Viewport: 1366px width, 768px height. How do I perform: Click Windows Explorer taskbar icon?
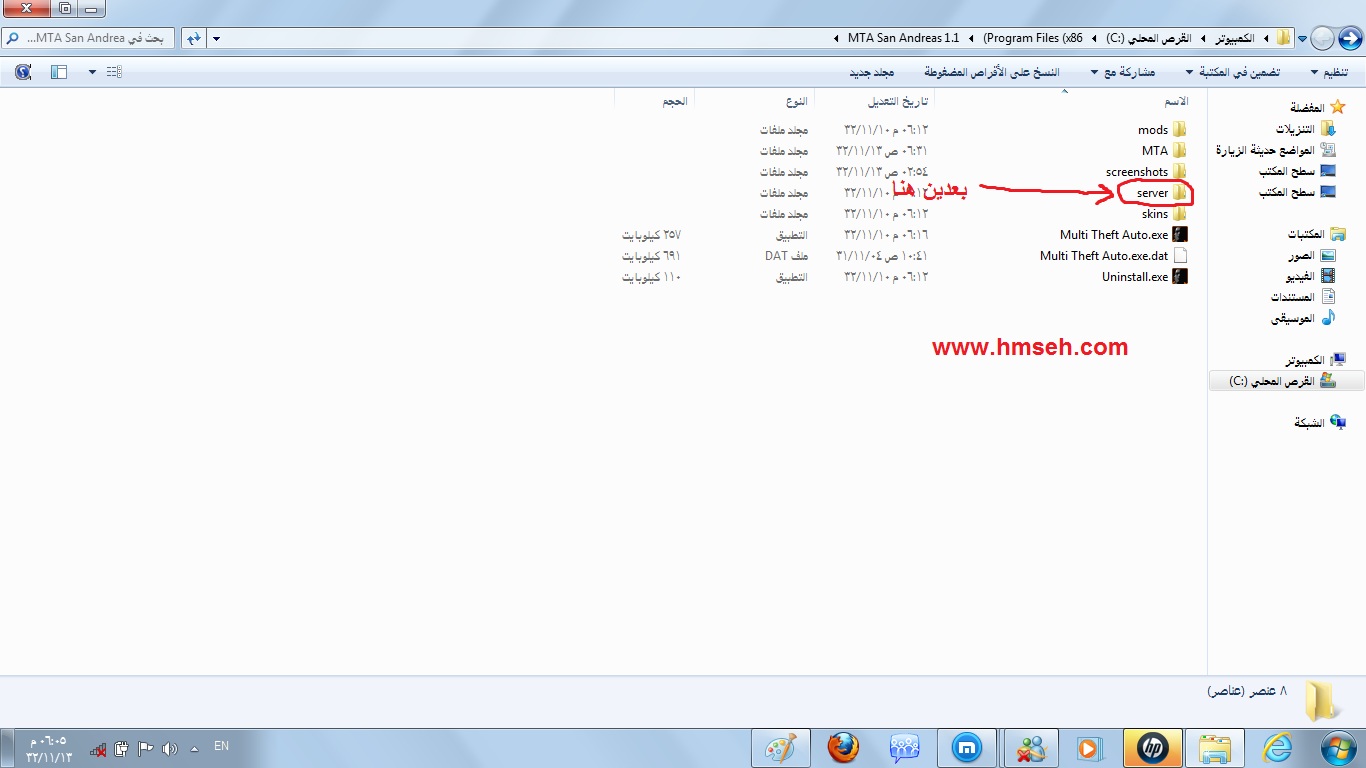[1215, 748]
